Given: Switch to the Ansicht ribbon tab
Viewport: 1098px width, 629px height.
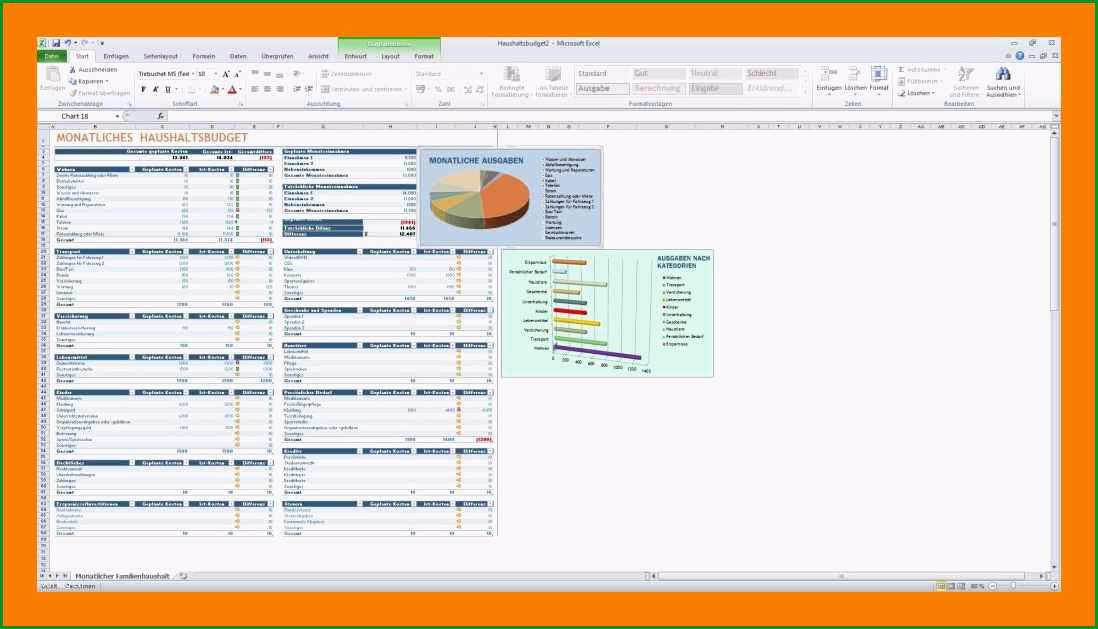Looking at the screenshot, I should coord(318,56).
